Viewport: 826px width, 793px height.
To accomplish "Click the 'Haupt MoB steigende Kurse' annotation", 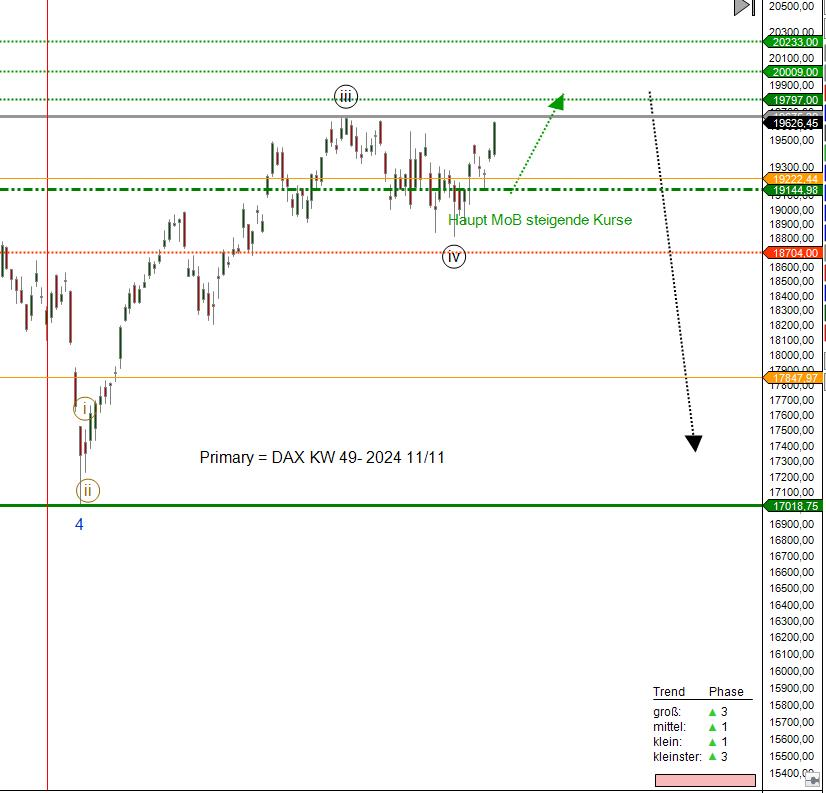I will (x=540, y=220).
